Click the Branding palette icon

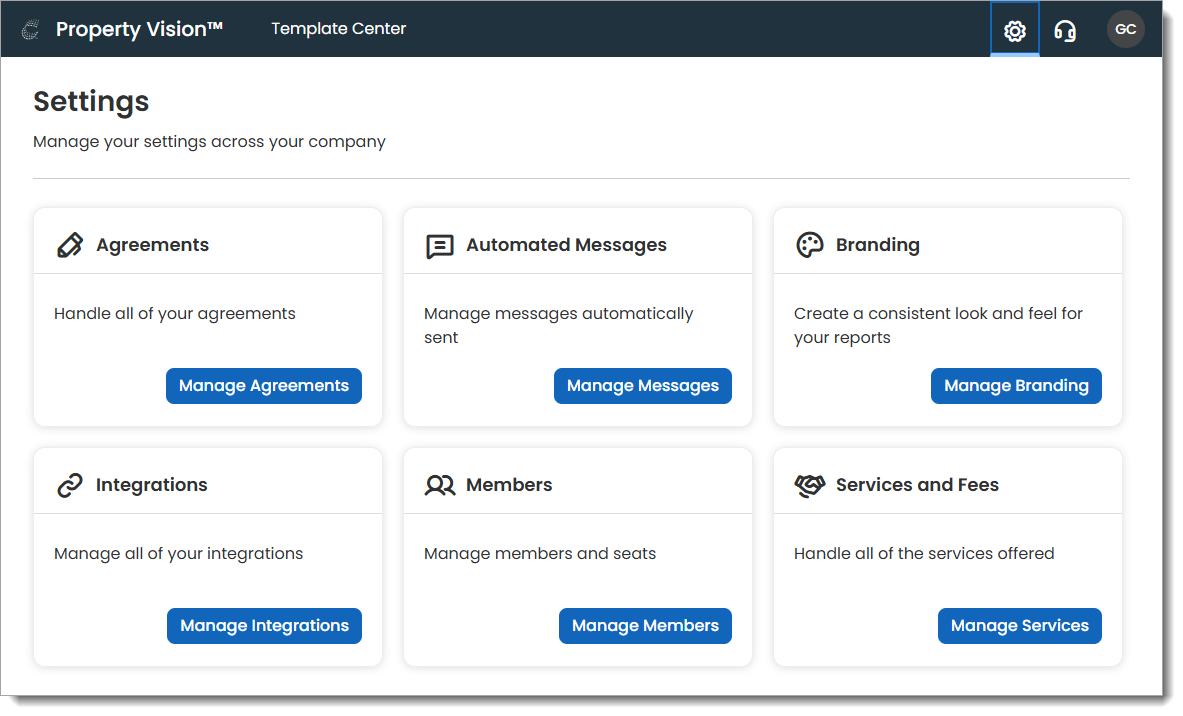pyautogui.click(x=809, y=245)
